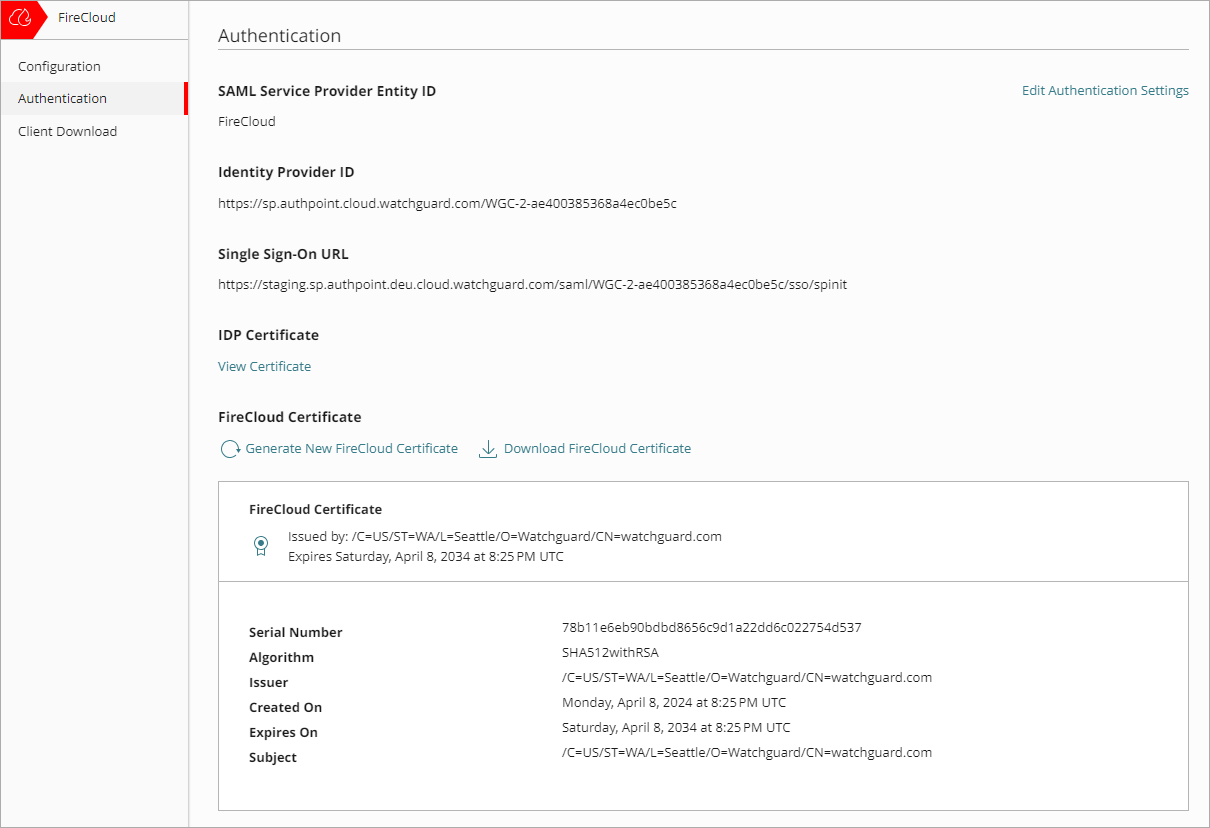1210x828 pixels.
Task: Click View Certificate under IDP Certificate
Action: (x=264, y=366)
